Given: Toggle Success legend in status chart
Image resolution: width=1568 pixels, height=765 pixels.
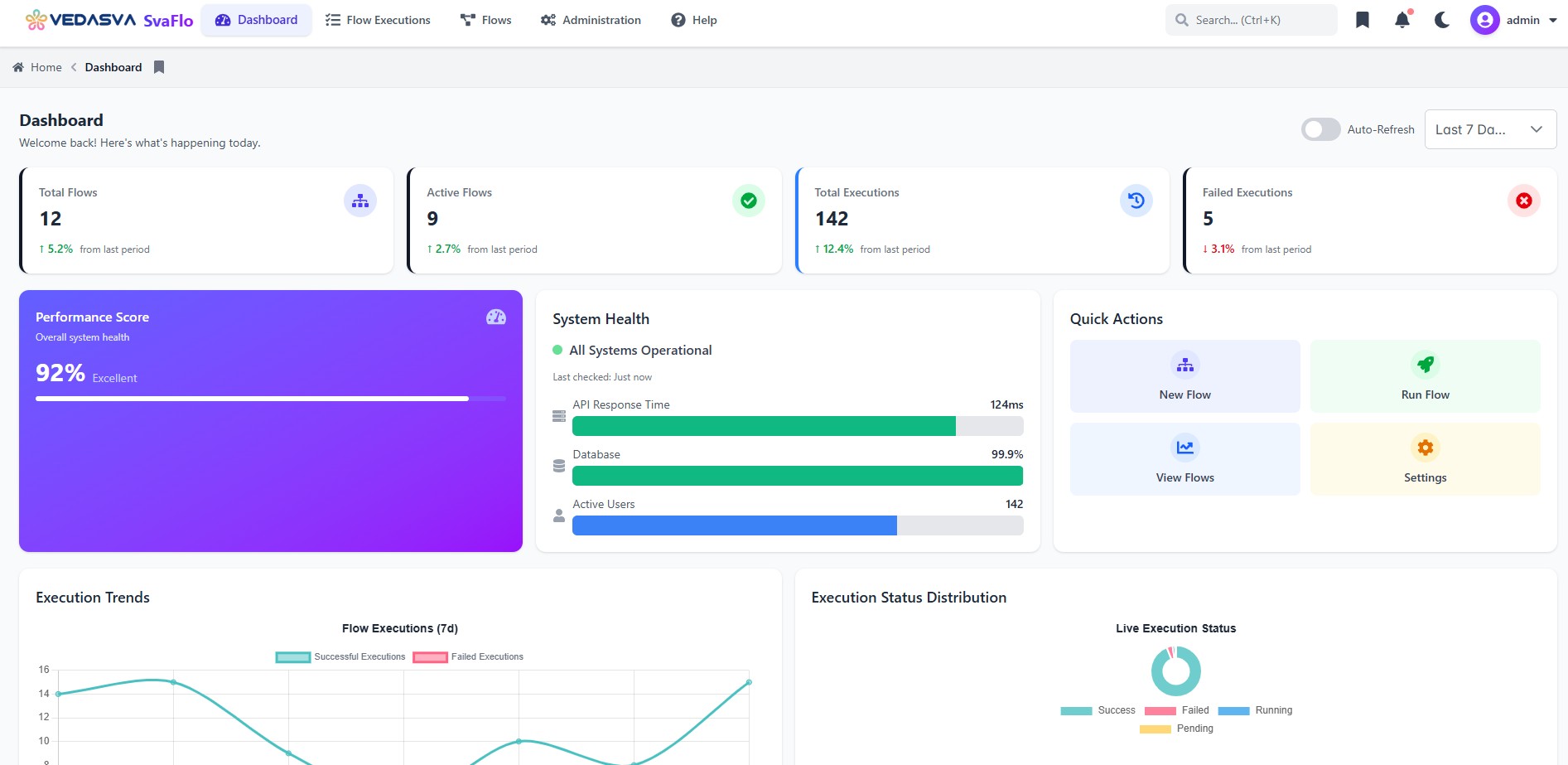Looking at the screenshot, I should click(1098, 710).
